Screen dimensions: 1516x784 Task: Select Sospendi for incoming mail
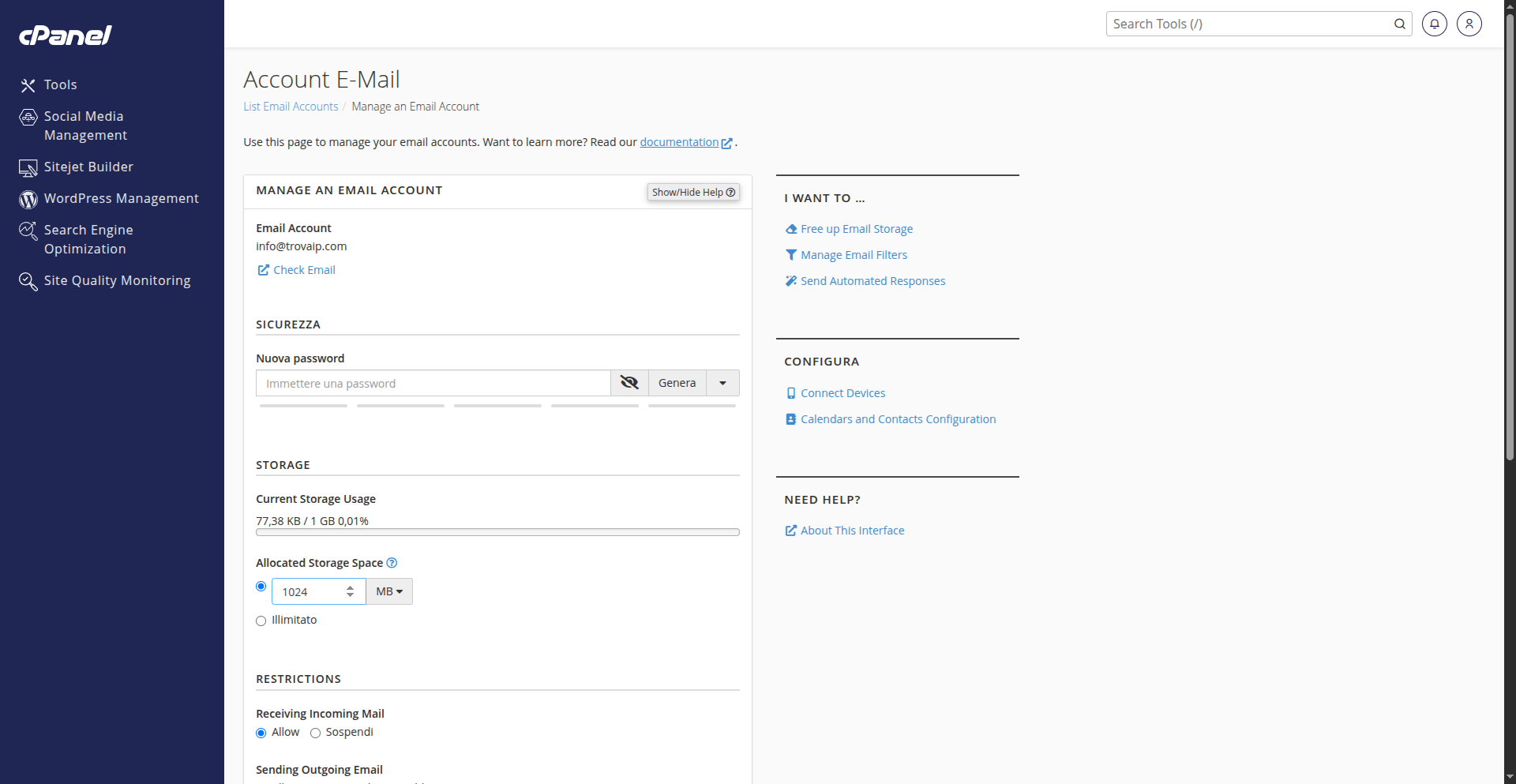[316, 733]
